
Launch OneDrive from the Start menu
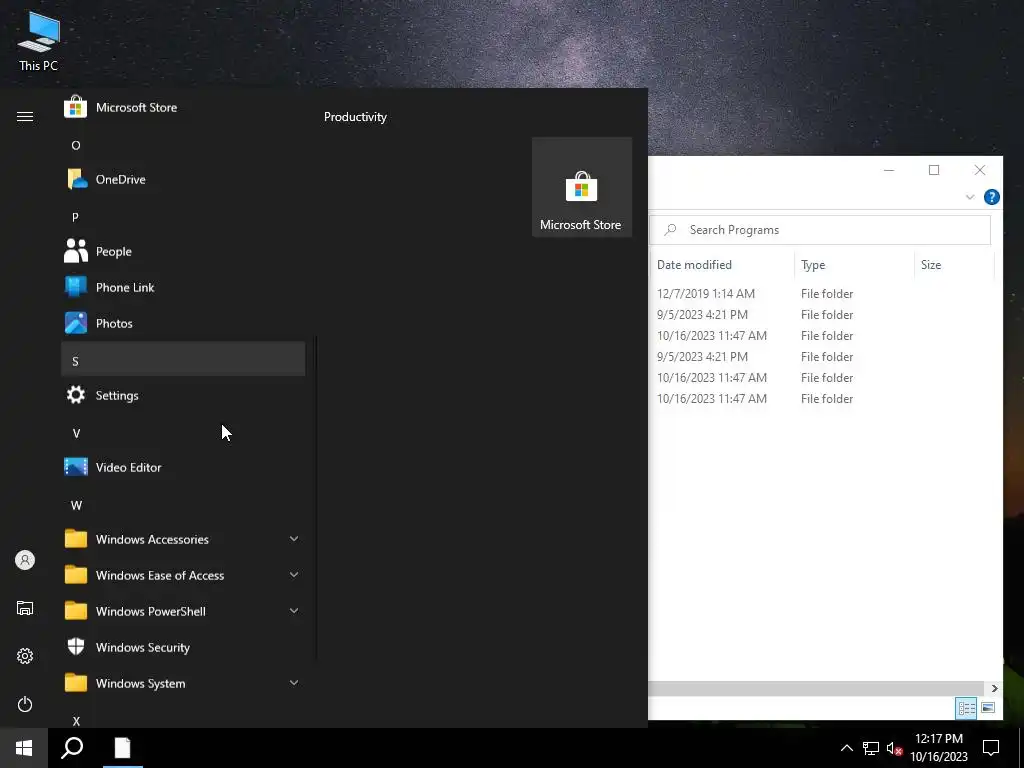[183, 179]
